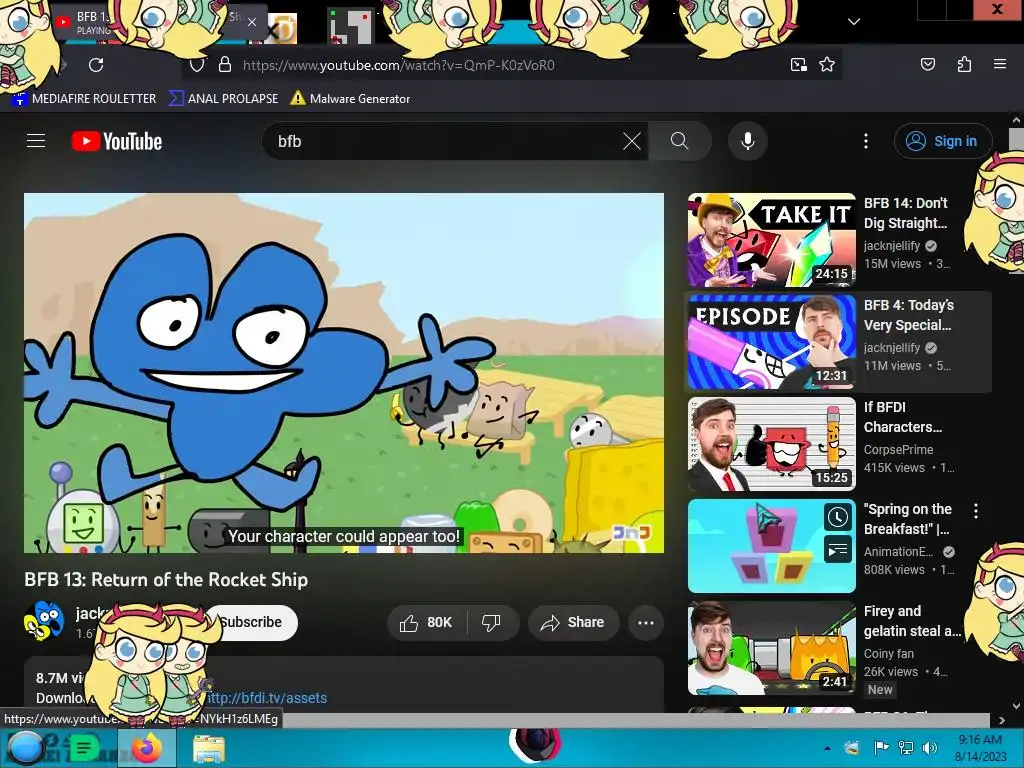
Task: Open the Pocket save icon
Action: click(x=928, y=64)
